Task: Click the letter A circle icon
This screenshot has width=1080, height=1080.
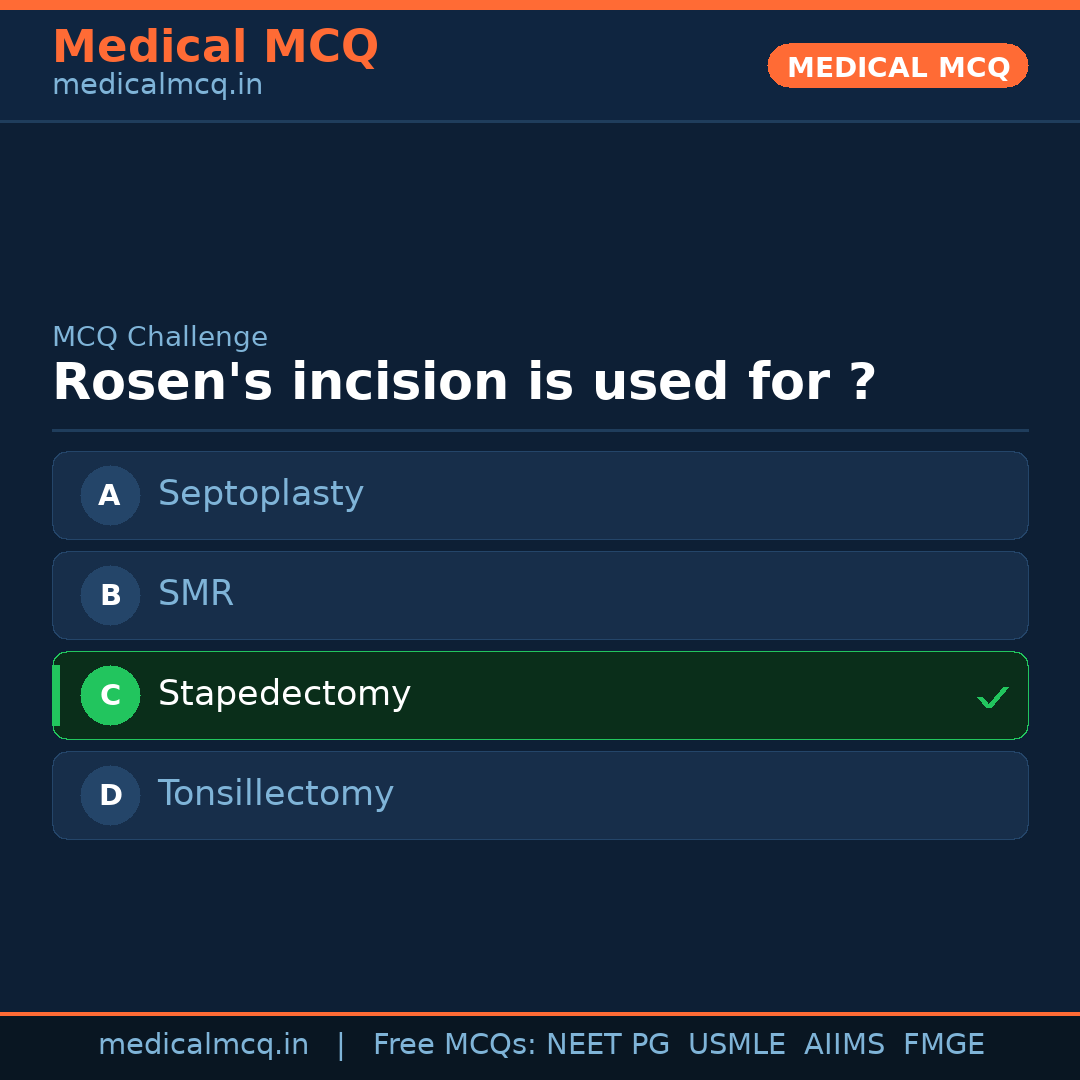Action: click(110, 495)
